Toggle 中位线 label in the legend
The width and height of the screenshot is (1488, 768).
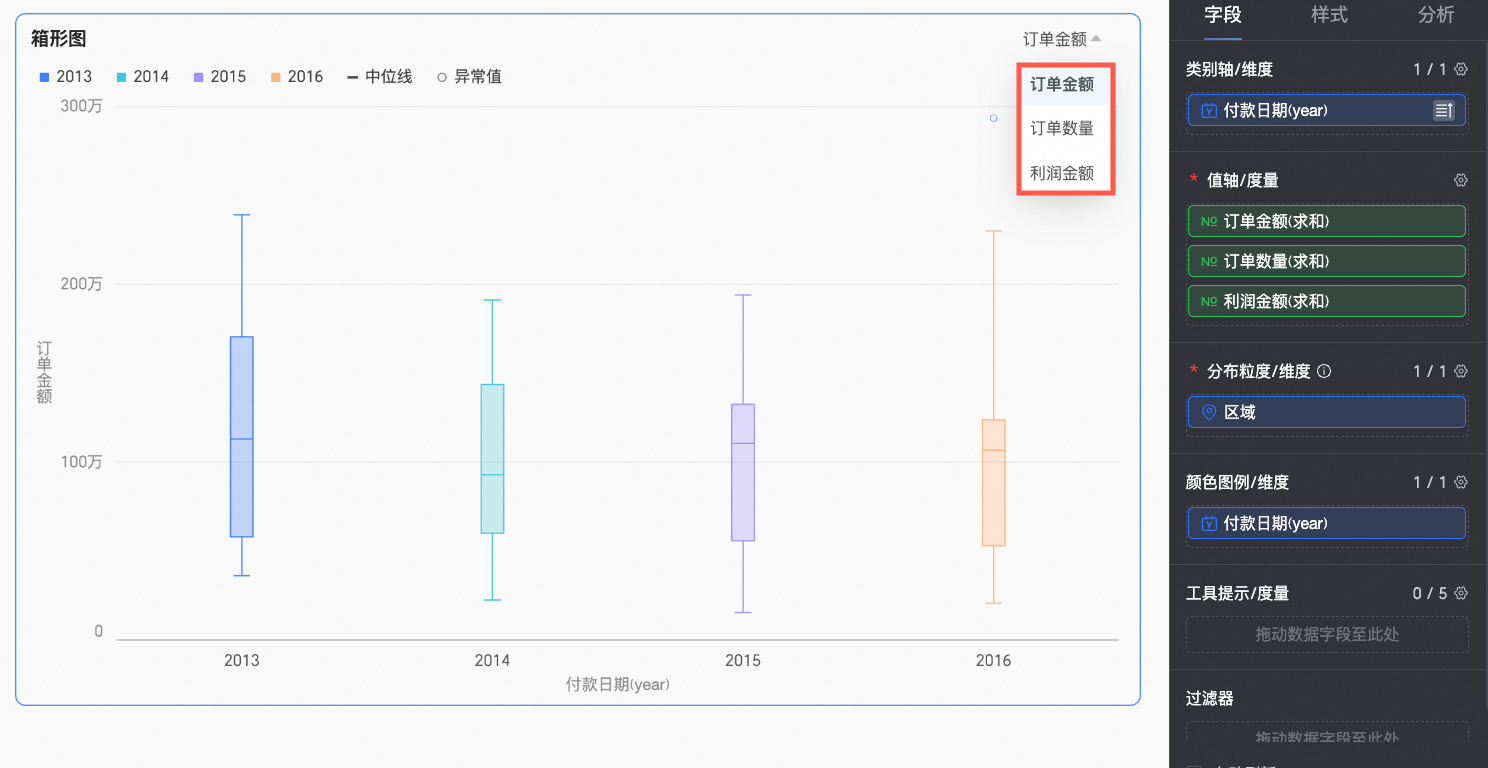pos(389,77)
